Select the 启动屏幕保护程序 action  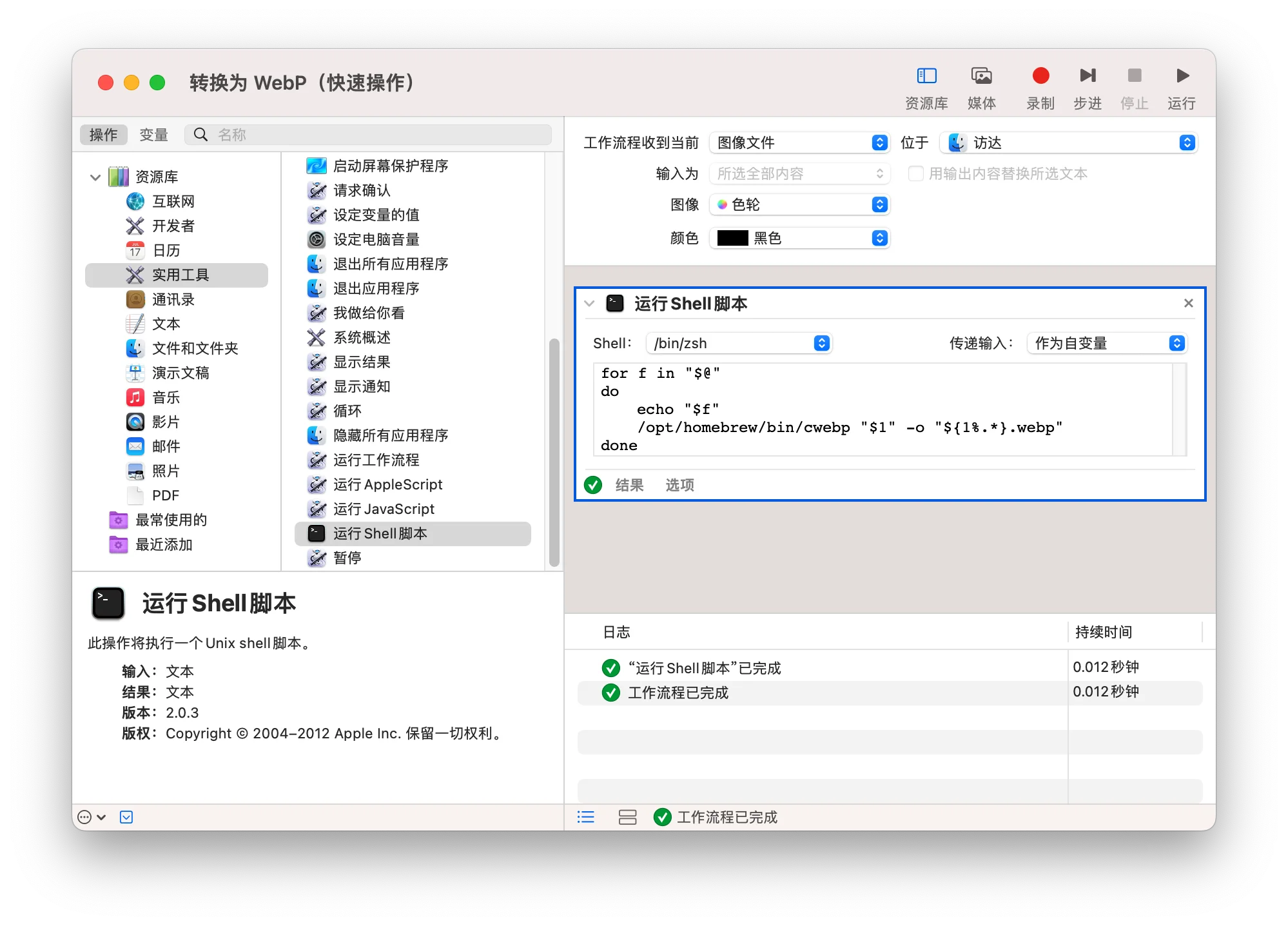[x=413, y=166]
